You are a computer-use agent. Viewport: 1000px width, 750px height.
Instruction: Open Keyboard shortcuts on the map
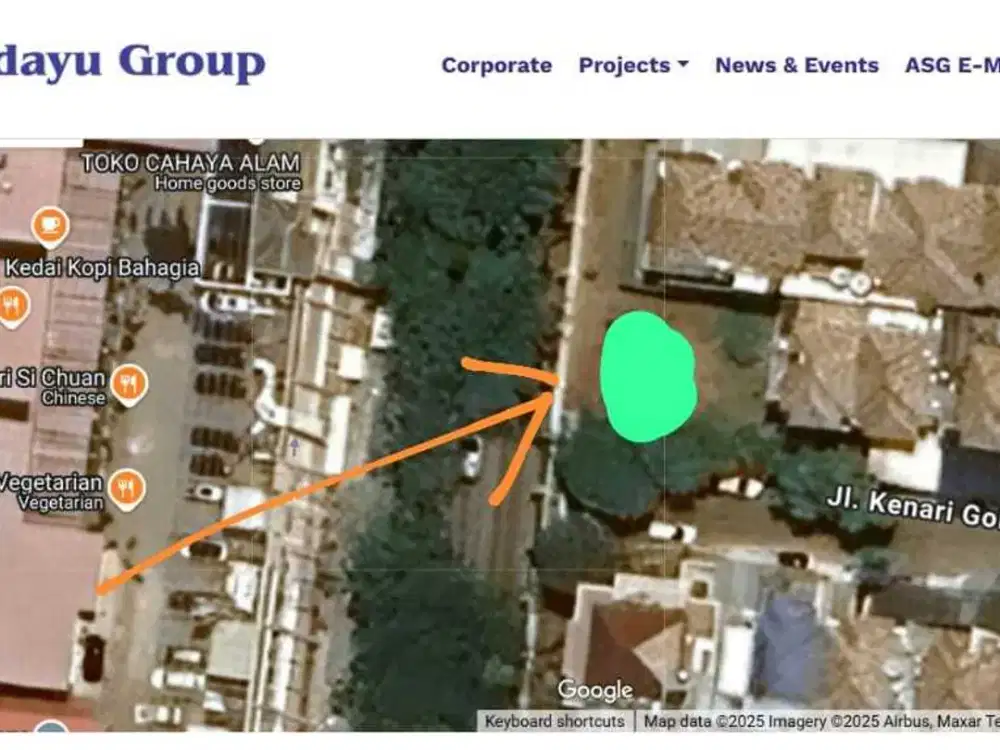(x=555, y=721)
